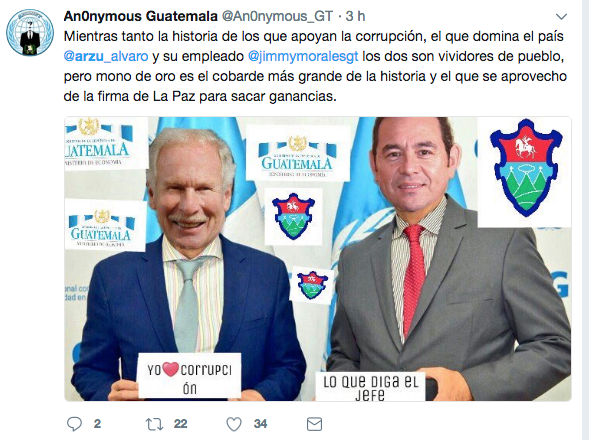589x440 pixels.
Task: Click the tweet text body
Action: tap(315, 67)
